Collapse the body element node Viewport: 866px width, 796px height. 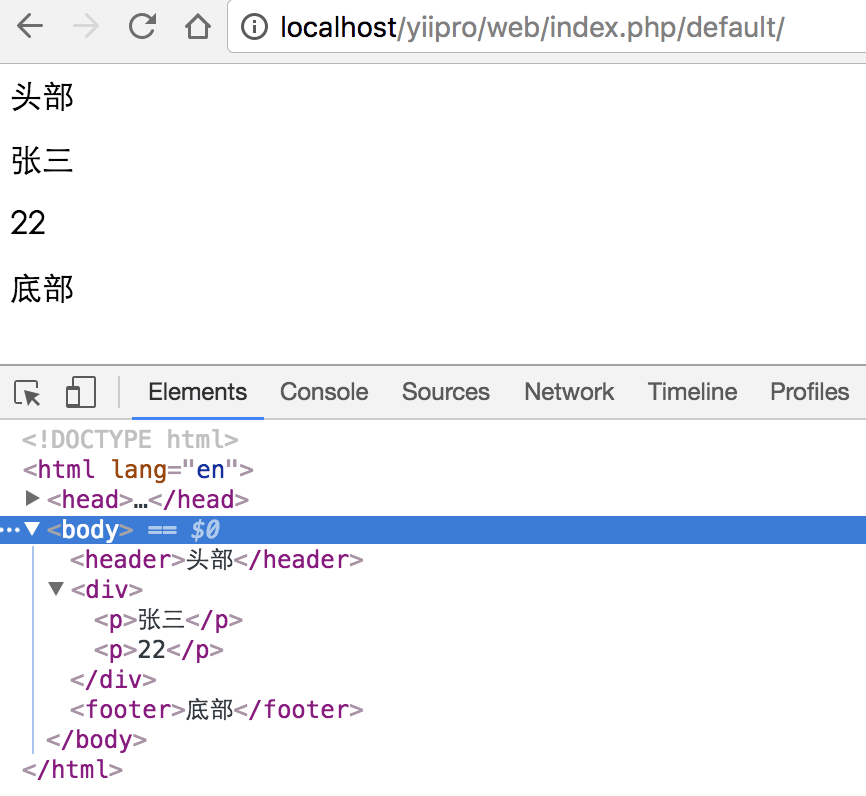click(x=32, y=529)
